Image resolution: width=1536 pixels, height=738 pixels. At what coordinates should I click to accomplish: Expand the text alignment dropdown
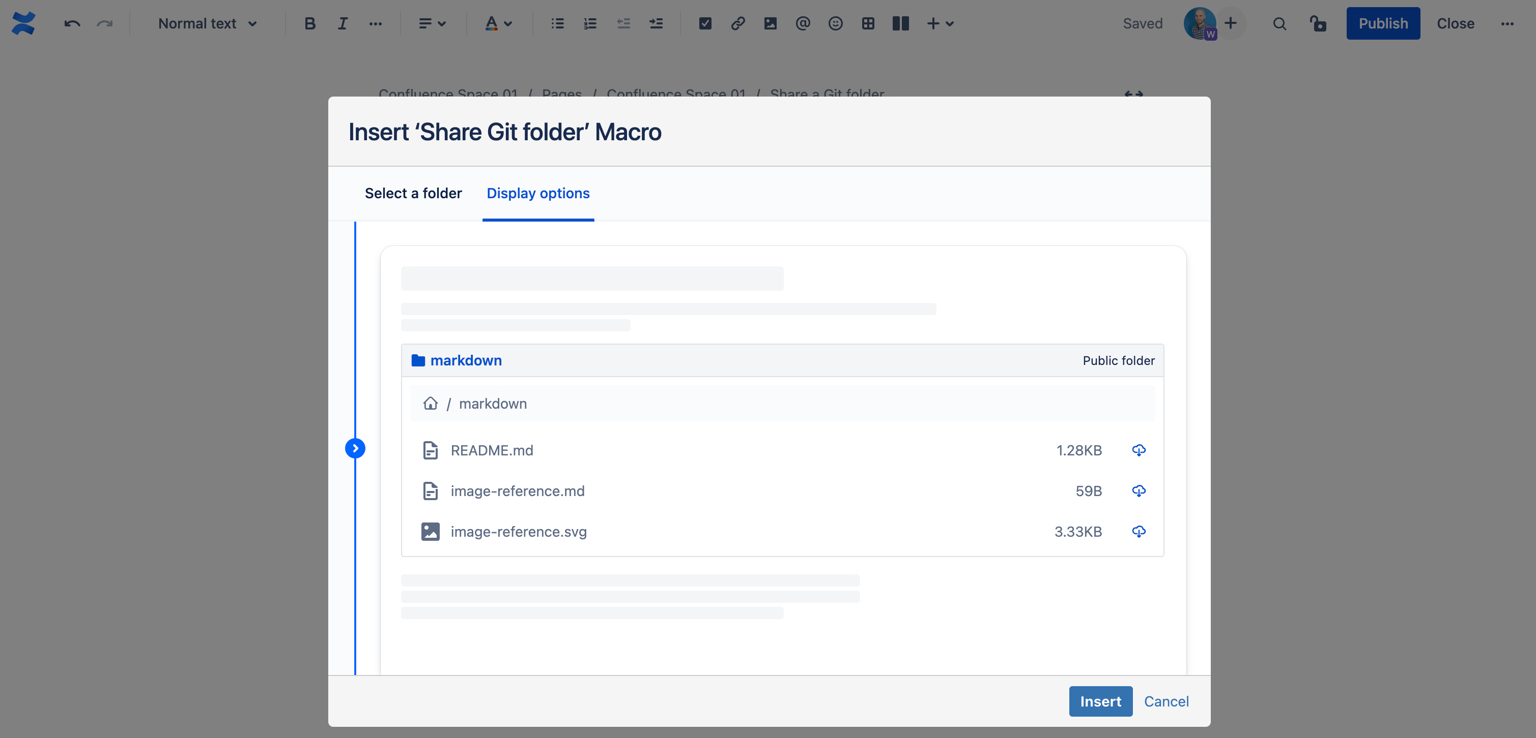432,23
